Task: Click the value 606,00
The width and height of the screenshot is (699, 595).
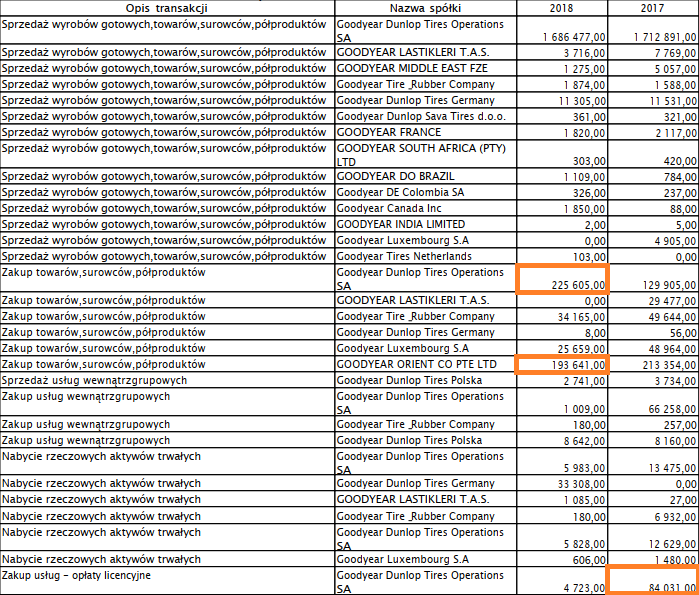Action: [x=589, y=560]
